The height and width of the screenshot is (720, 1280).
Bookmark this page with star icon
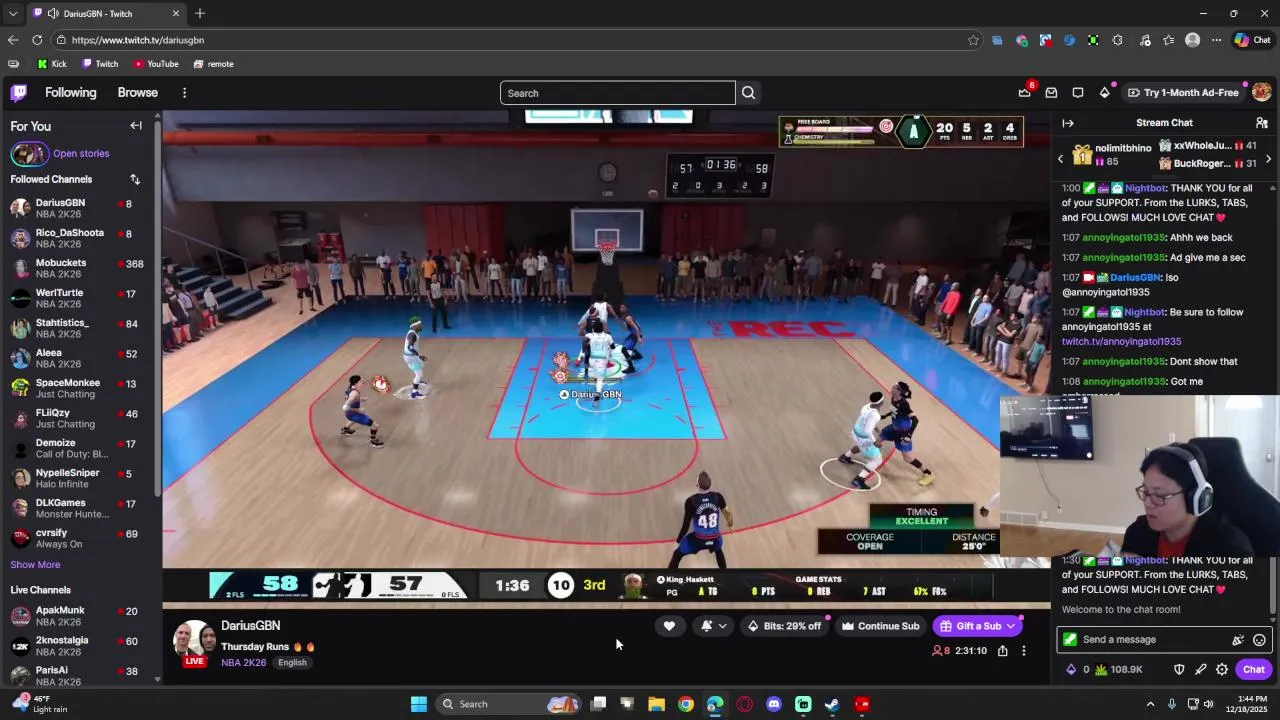tap(973, 40)
